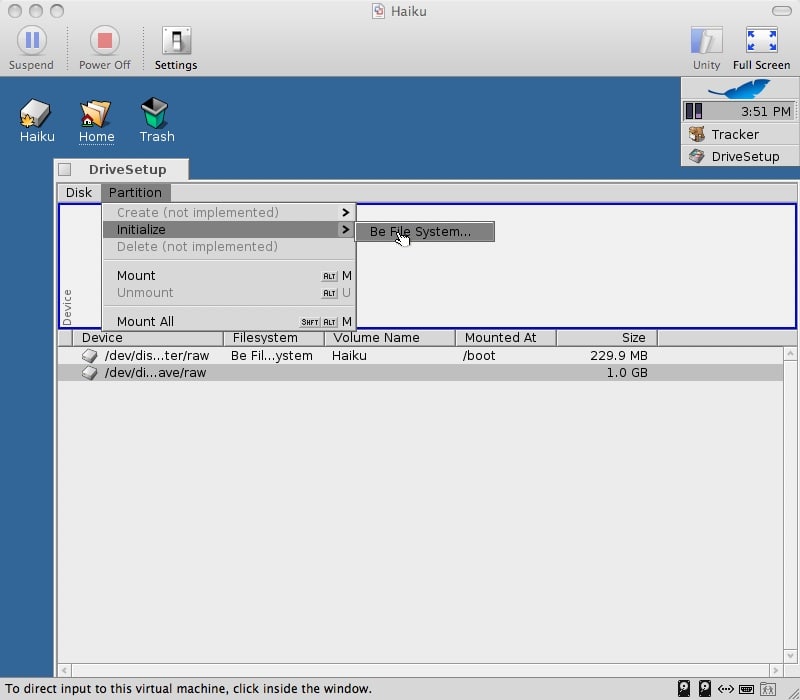Close the Partition menu
Viewport: 800px width, 700px height.
coord(135,192)
